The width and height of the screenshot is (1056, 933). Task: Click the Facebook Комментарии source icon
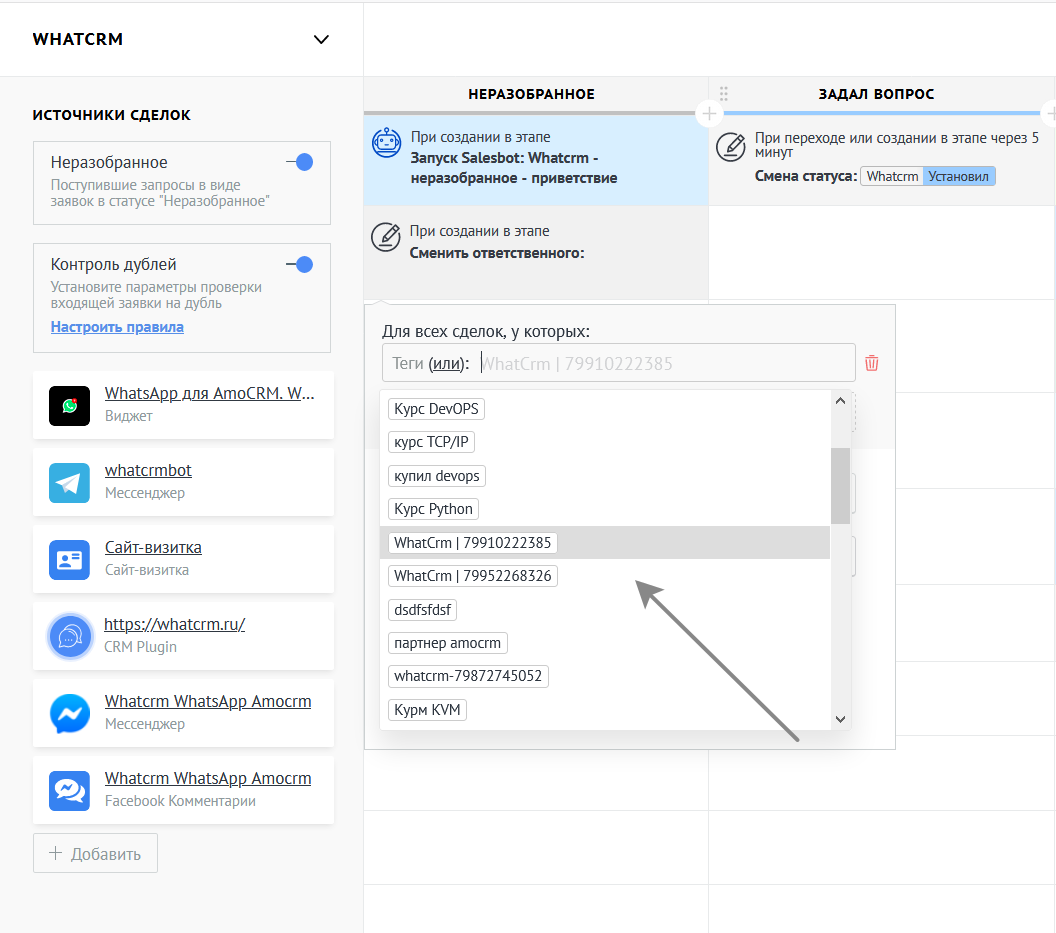click(x=69, y=791)
